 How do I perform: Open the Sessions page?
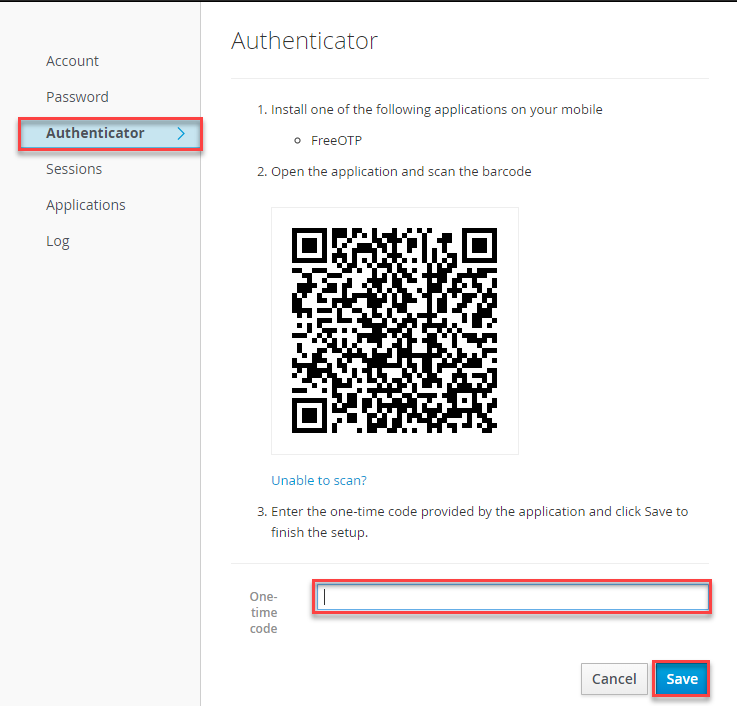74,169
